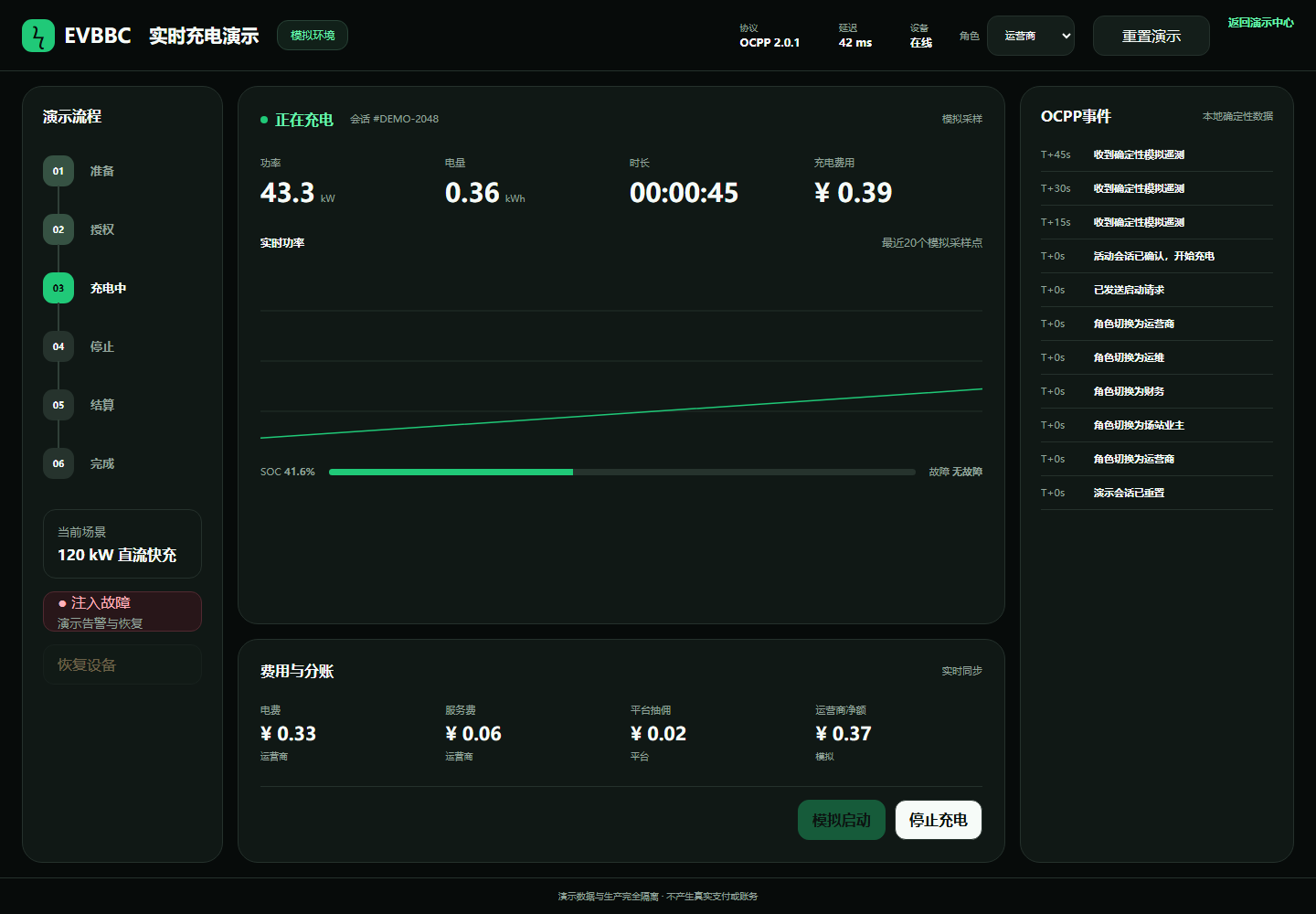Click the 42 ms latency value

pos(855,43)
